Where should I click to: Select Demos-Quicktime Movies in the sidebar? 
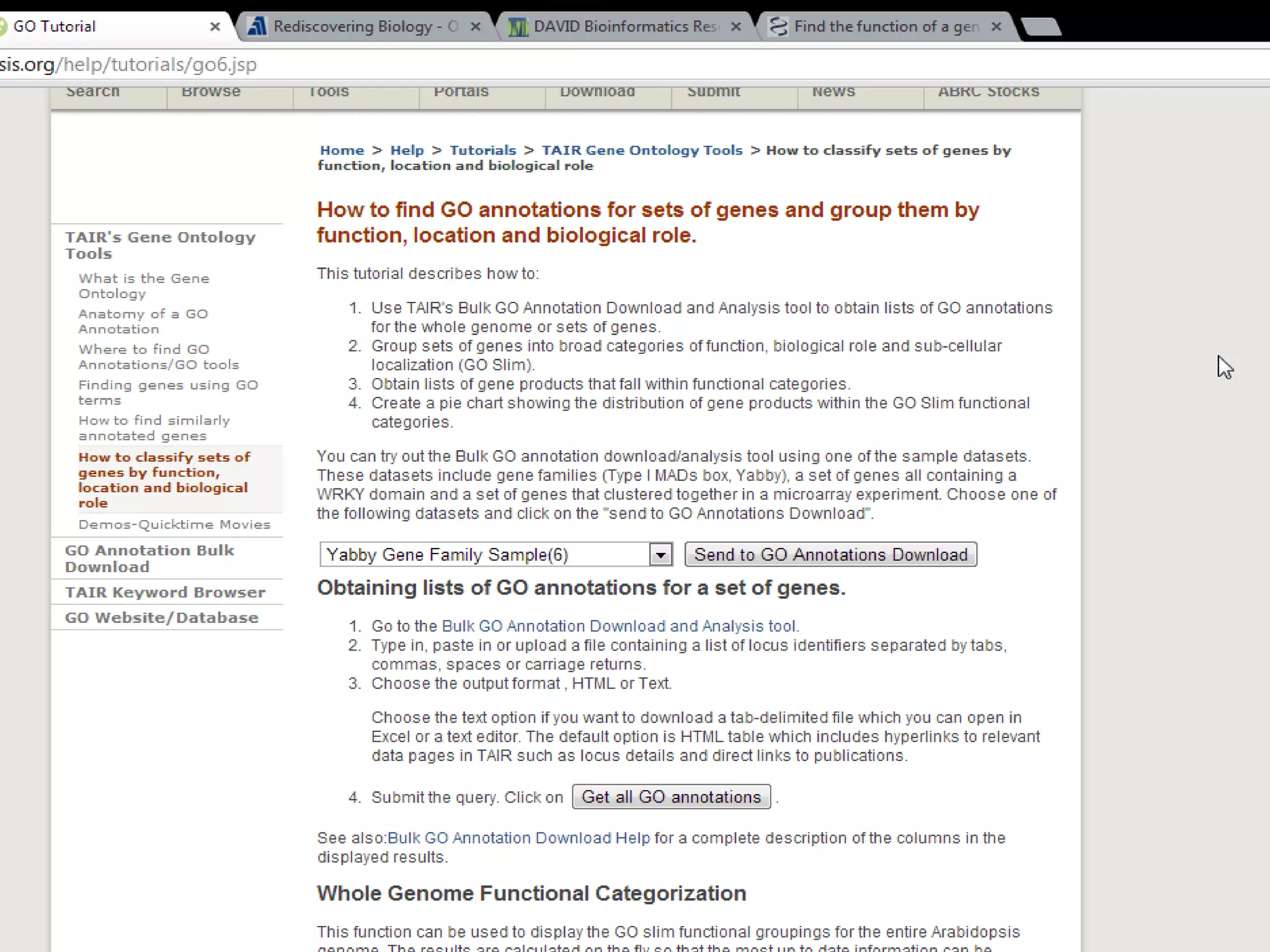(174, 524)
